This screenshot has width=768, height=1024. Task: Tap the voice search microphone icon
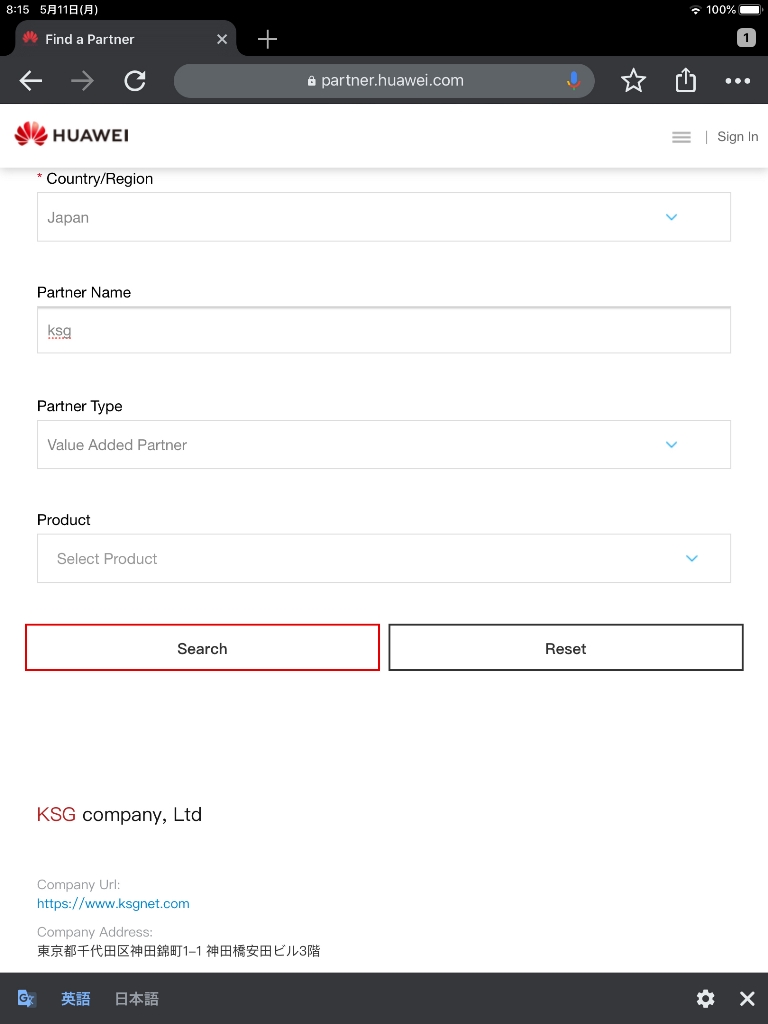click(573, 81)
